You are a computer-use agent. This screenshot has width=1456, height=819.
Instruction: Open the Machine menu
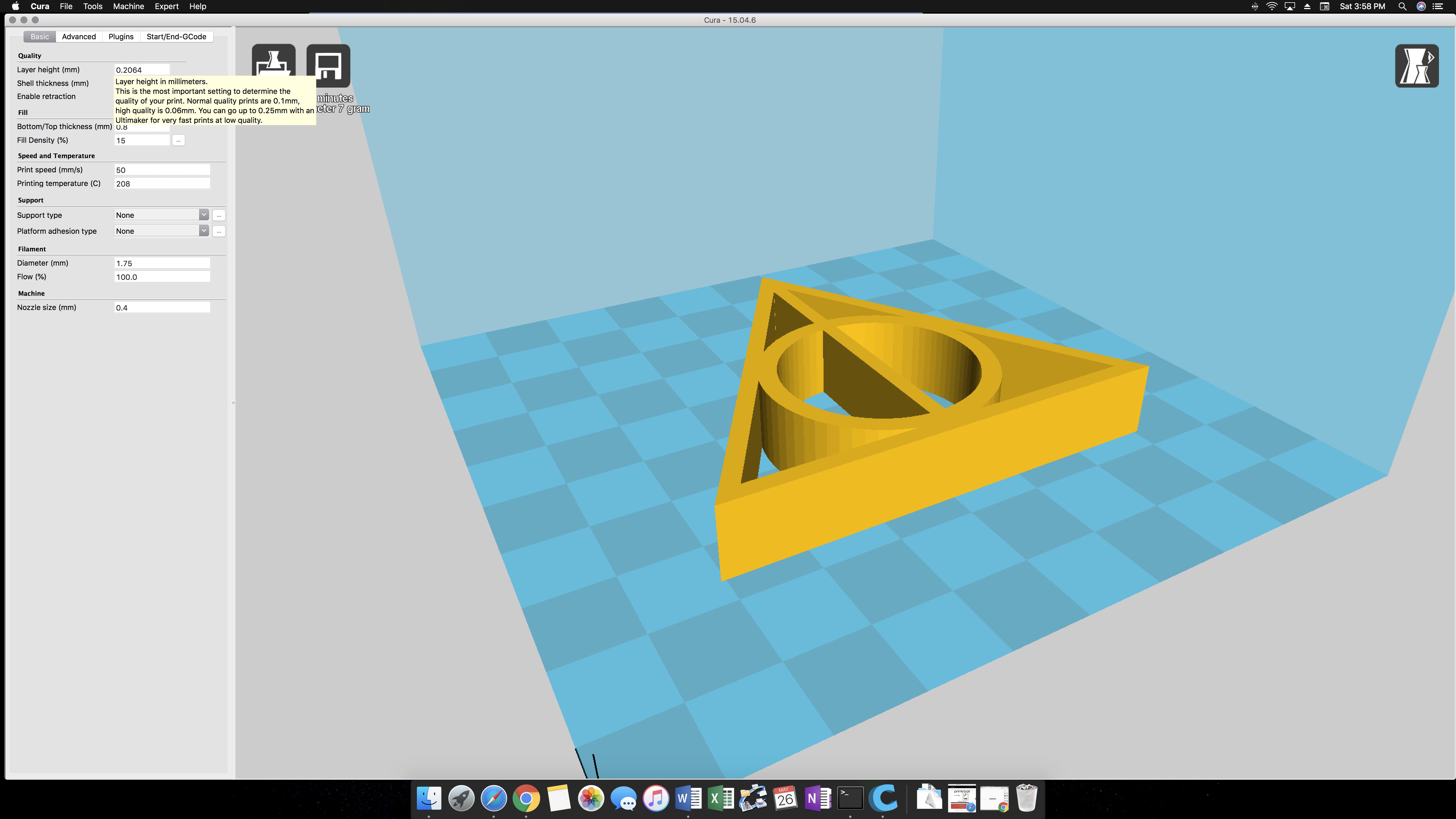(x=128, y=6)
